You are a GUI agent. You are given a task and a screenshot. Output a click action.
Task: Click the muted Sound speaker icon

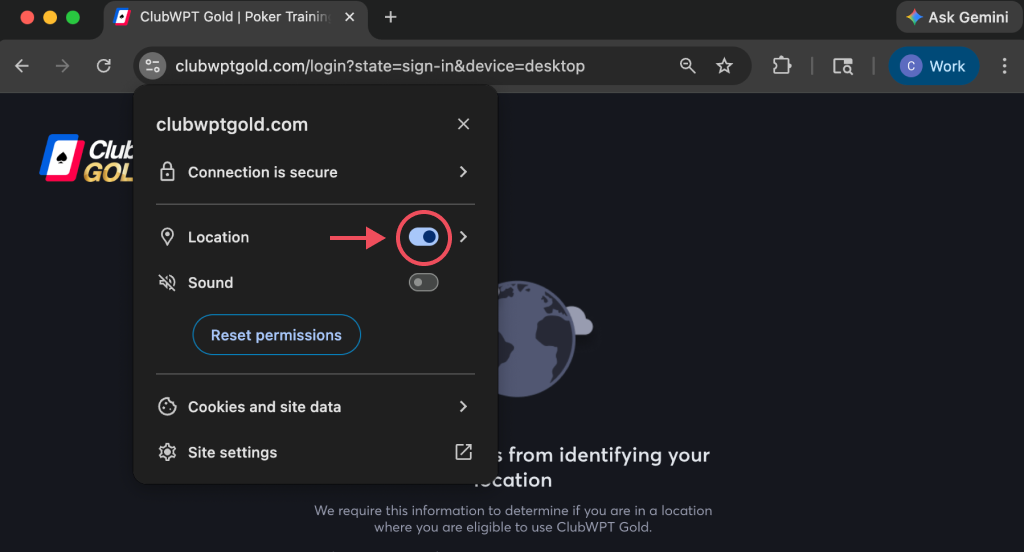click(x=167, y=283)
